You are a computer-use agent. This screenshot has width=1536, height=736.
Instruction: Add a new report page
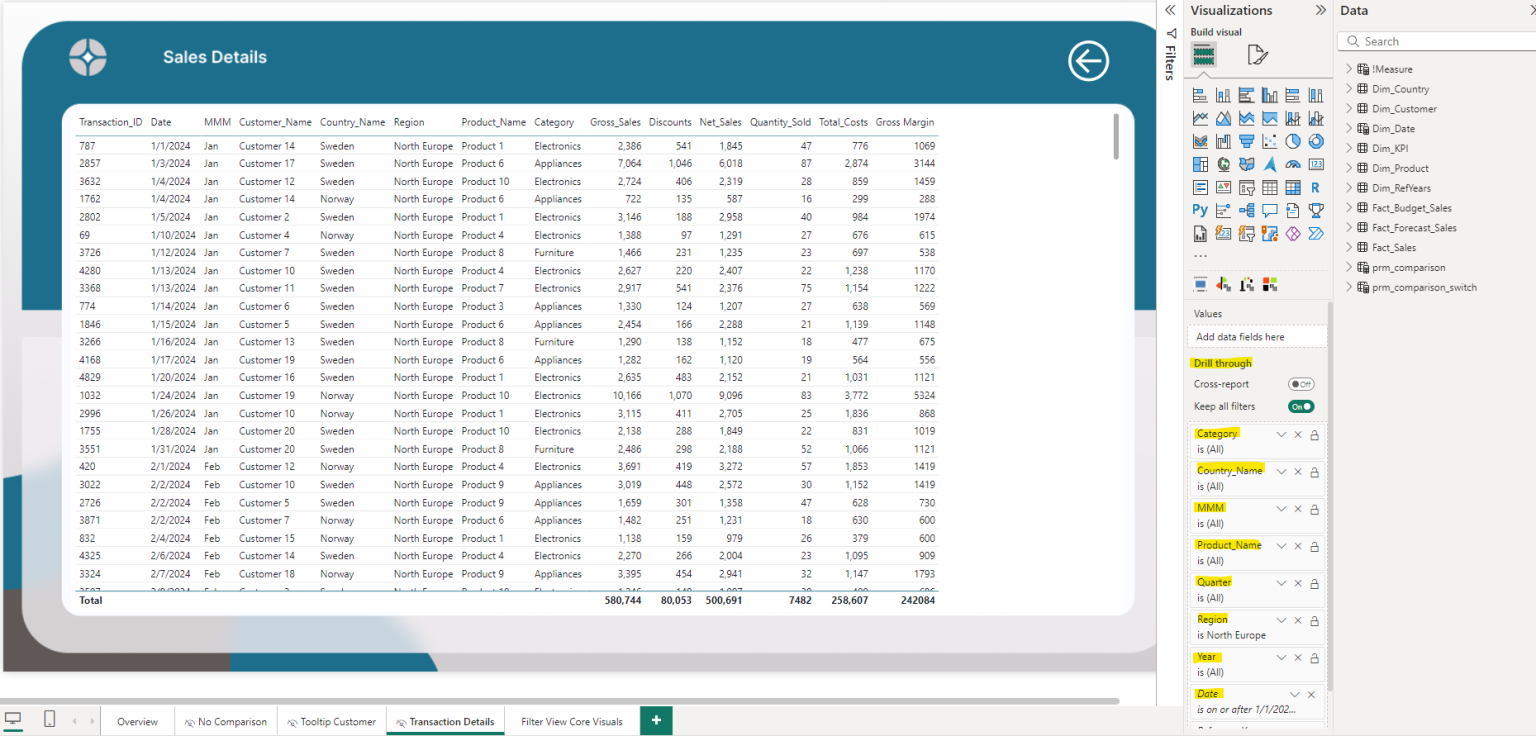tap(655, 720)
